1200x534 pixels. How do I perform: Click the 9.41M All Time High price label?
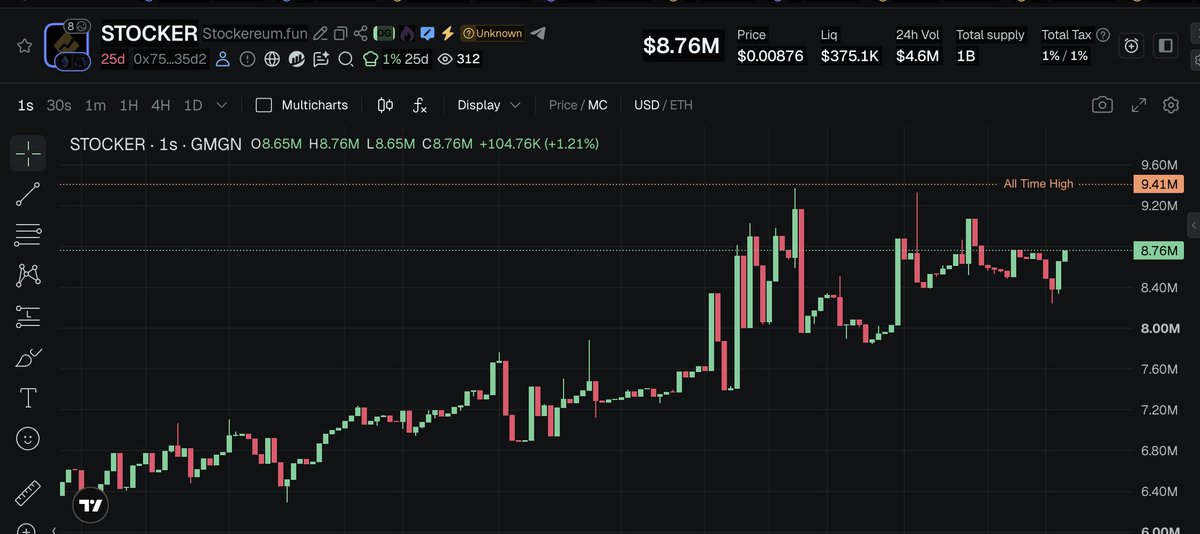click(x=1158, y=184)
